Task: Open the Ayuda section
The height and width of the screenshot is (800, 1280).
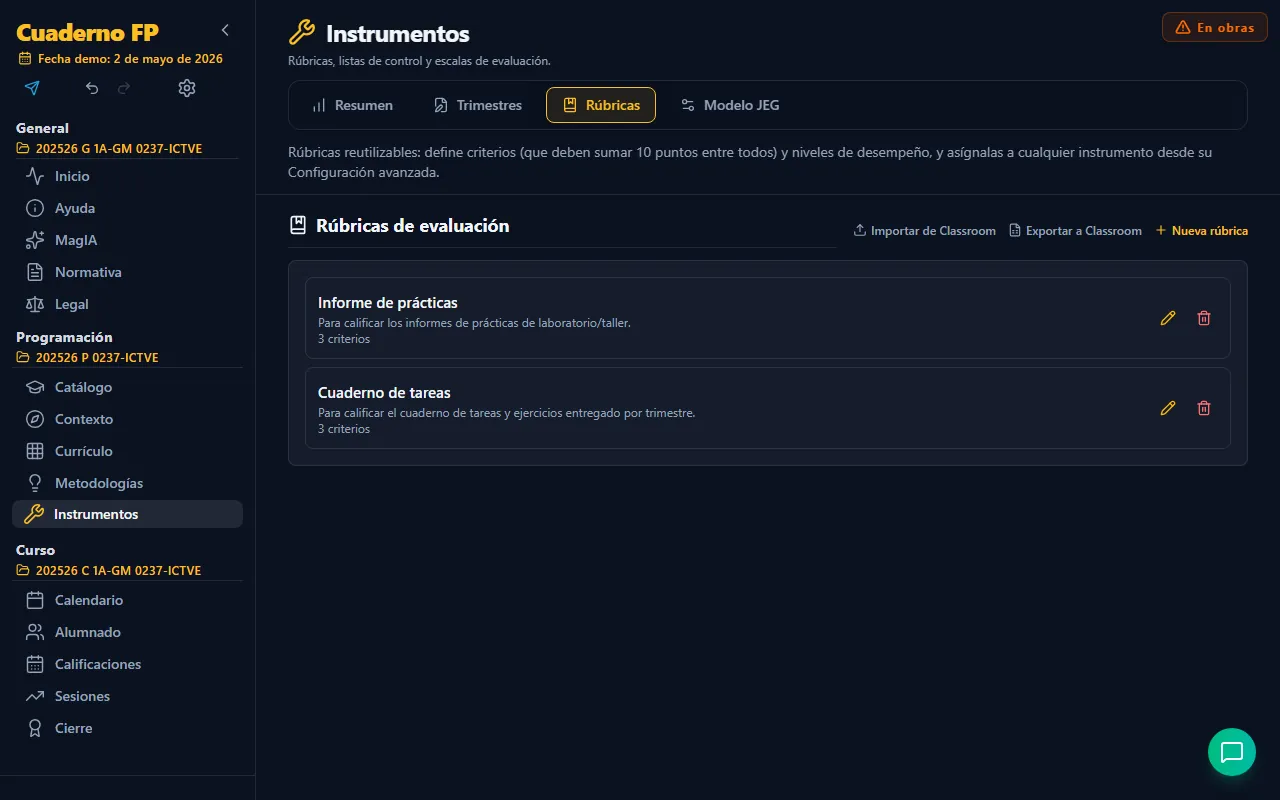Action: 127,208
